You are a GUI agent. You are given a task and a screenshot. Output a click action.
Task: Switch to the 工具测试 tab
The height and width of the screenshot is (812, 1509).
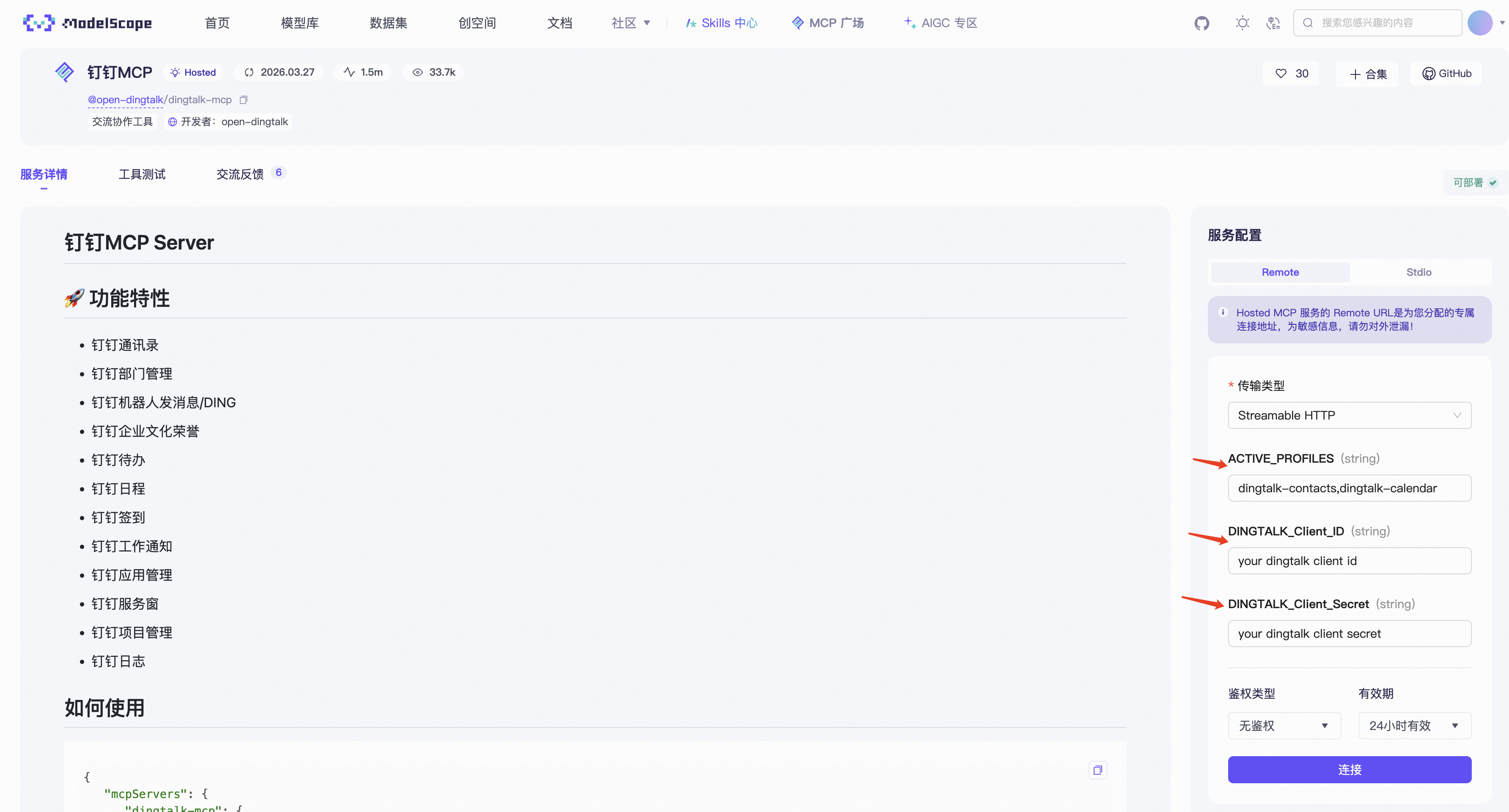coord(142,174)
